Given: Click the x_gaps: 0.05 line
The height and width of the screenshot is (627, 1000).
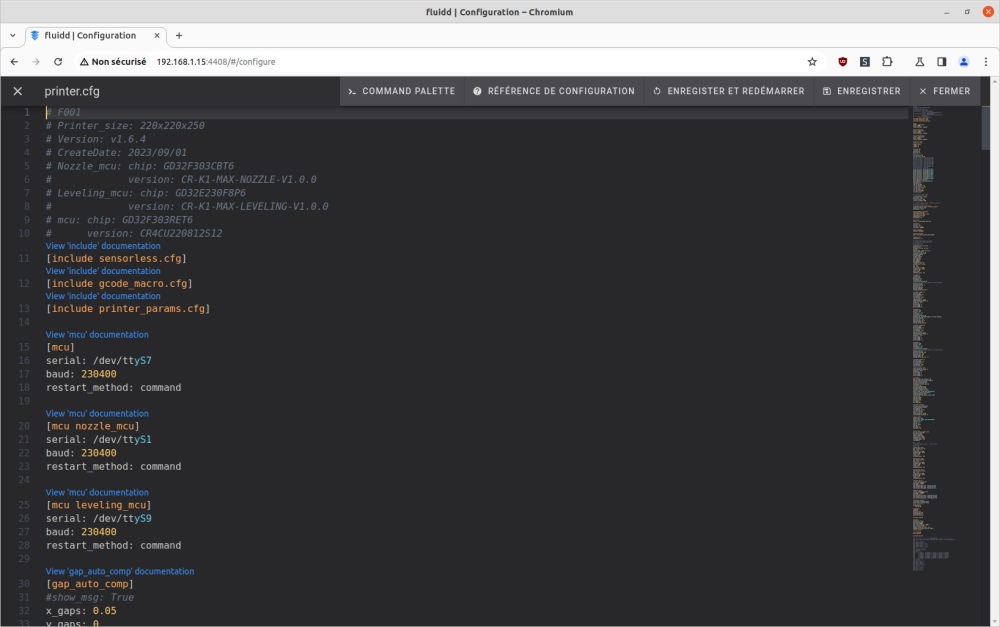Looking at the screenshot, I should (81, 610).
